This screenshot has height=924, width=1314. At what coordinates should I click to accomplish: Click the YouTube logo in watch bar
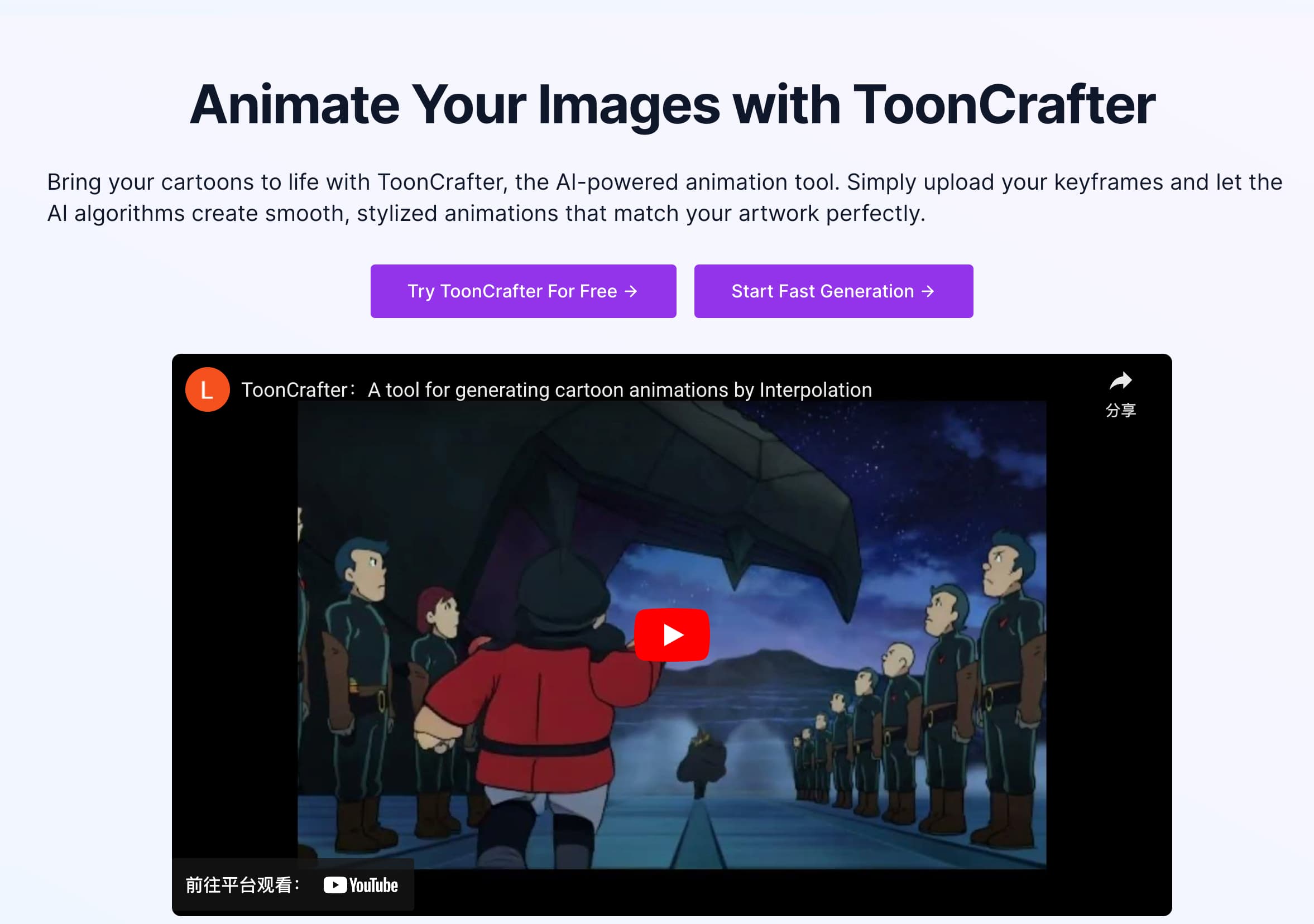click(x=361, y=885)
